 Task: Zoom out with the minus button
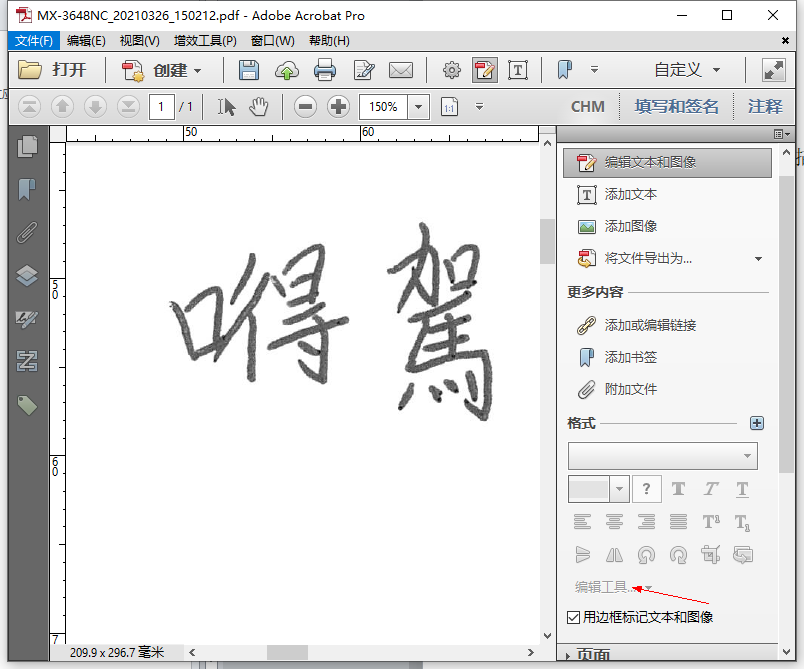[x=306, y=107]
